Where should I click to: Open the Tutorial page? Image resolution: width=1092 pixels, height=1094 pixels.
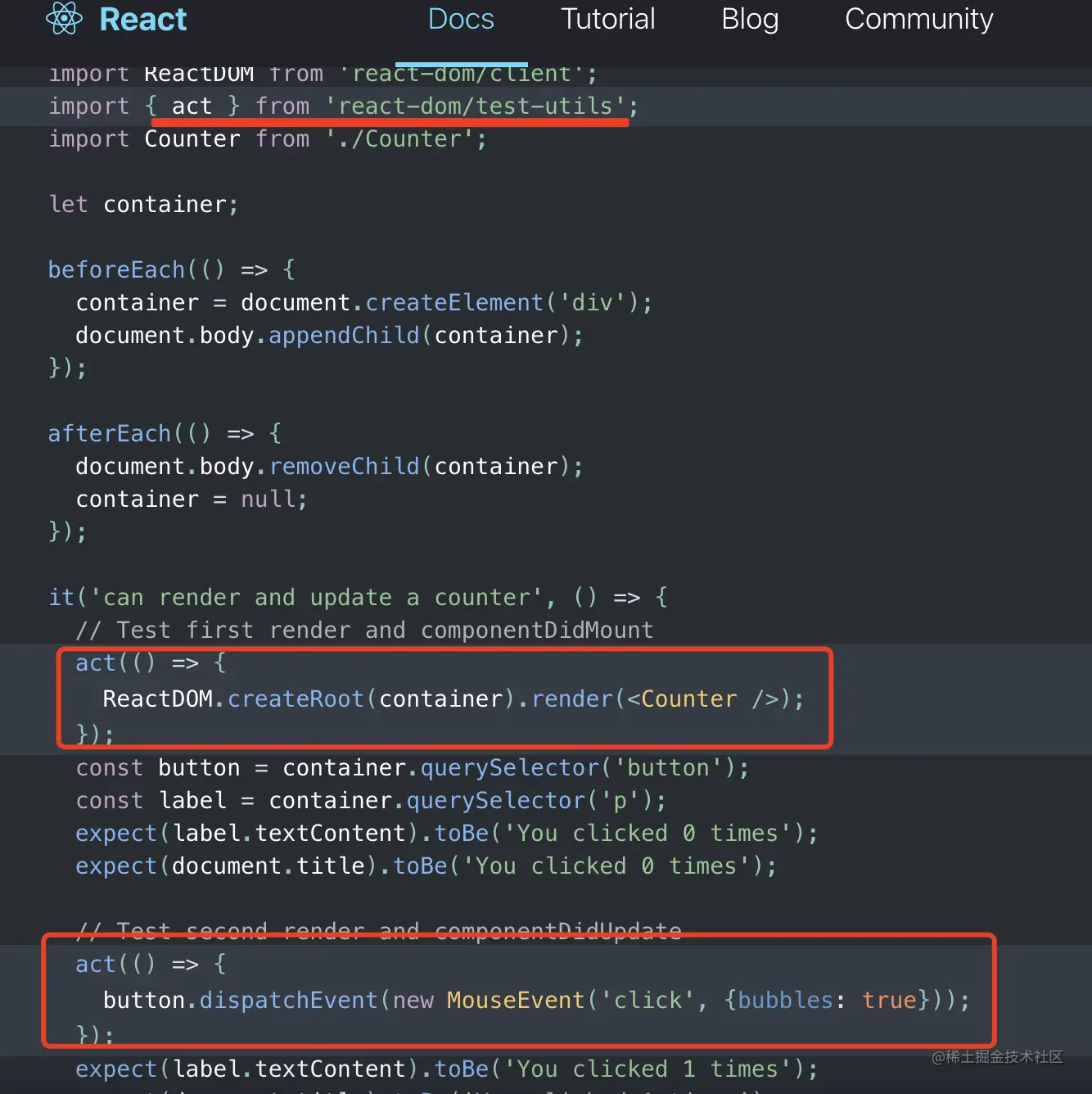[x=608, y=19]
